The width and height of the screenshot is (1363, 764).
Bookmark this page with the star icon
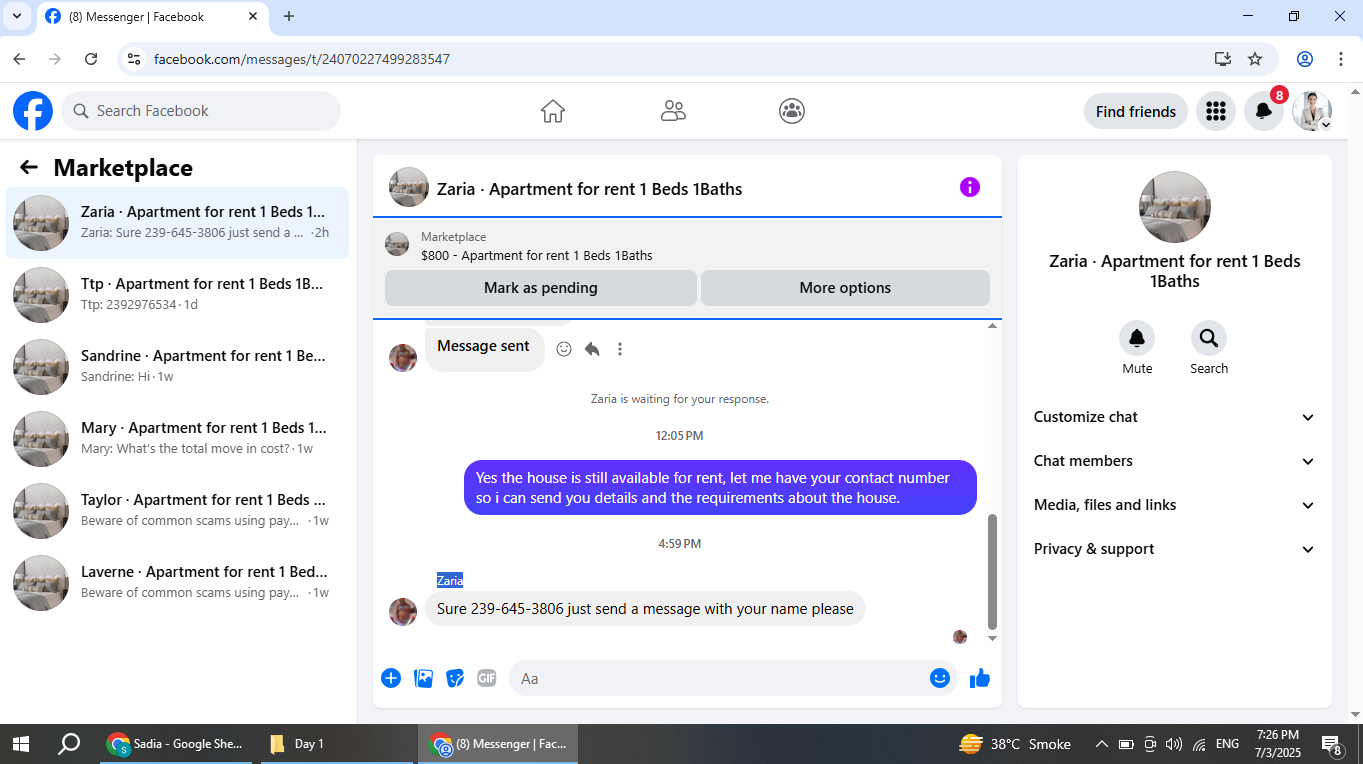point(1255,59)
